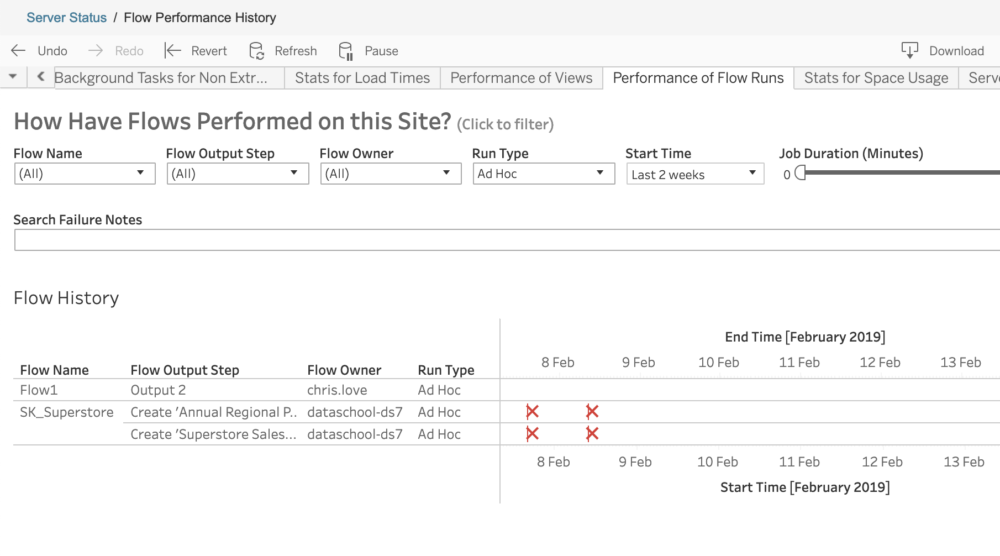Click the Search Failure Notes field
The width and height of the screenshot is (1000, 556).
tap(507, 240)
